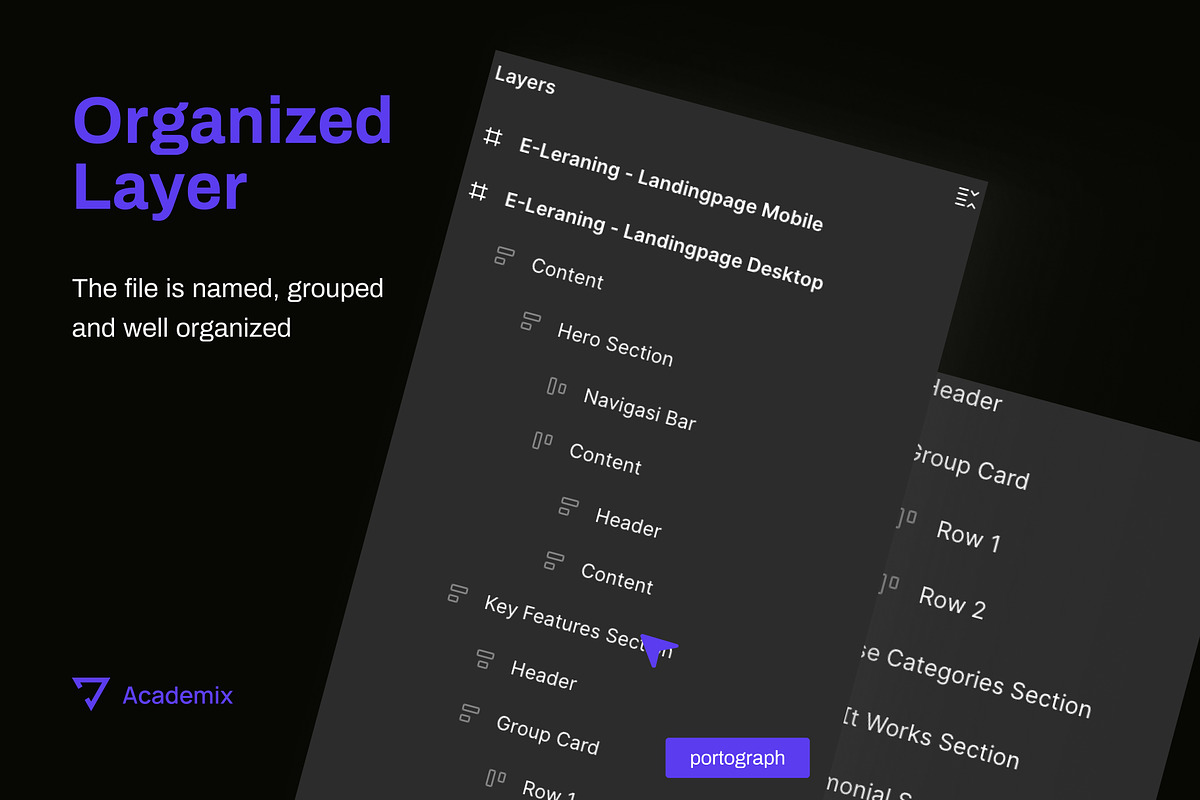Select Content layer directly below Navigasi Bar
1200x800 pixels.
(605, 458)
